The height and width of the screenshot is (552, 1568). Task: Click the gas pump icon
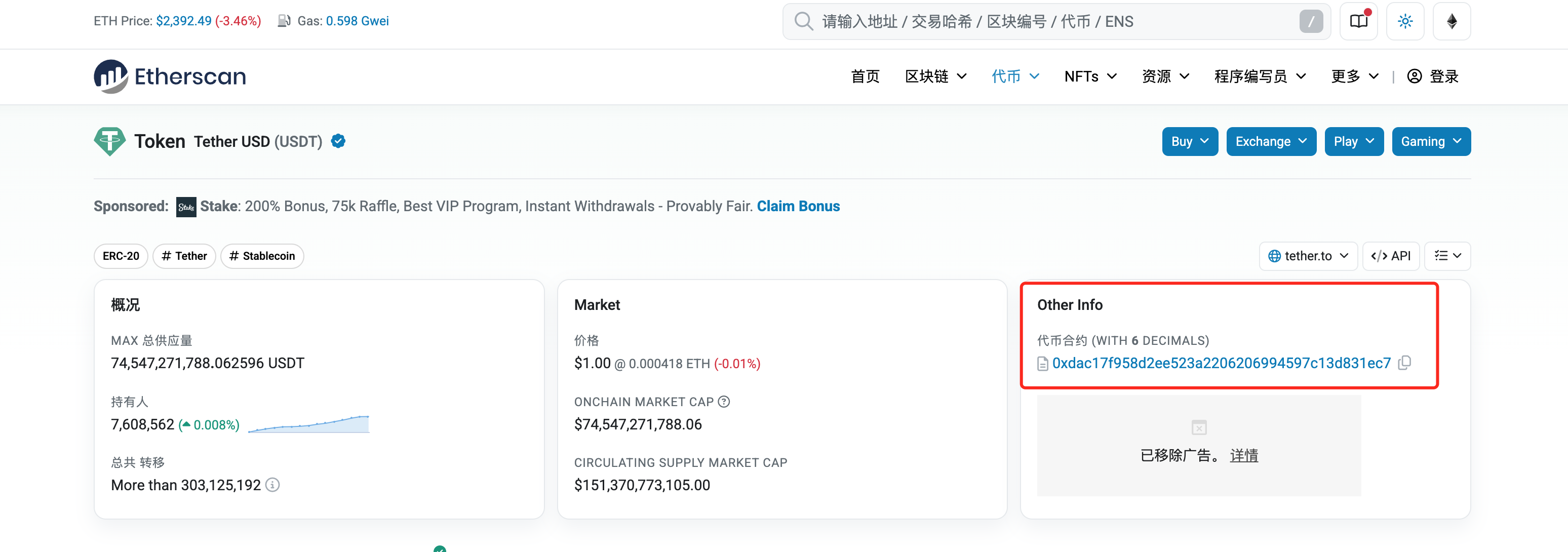click(x=284, y=21)
